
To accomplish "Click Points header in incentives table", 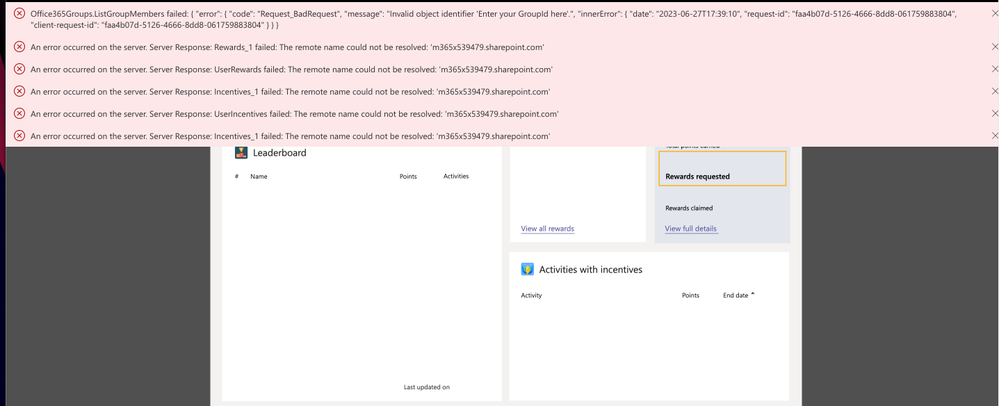I will pyautogui.click(x=690, y=296).
